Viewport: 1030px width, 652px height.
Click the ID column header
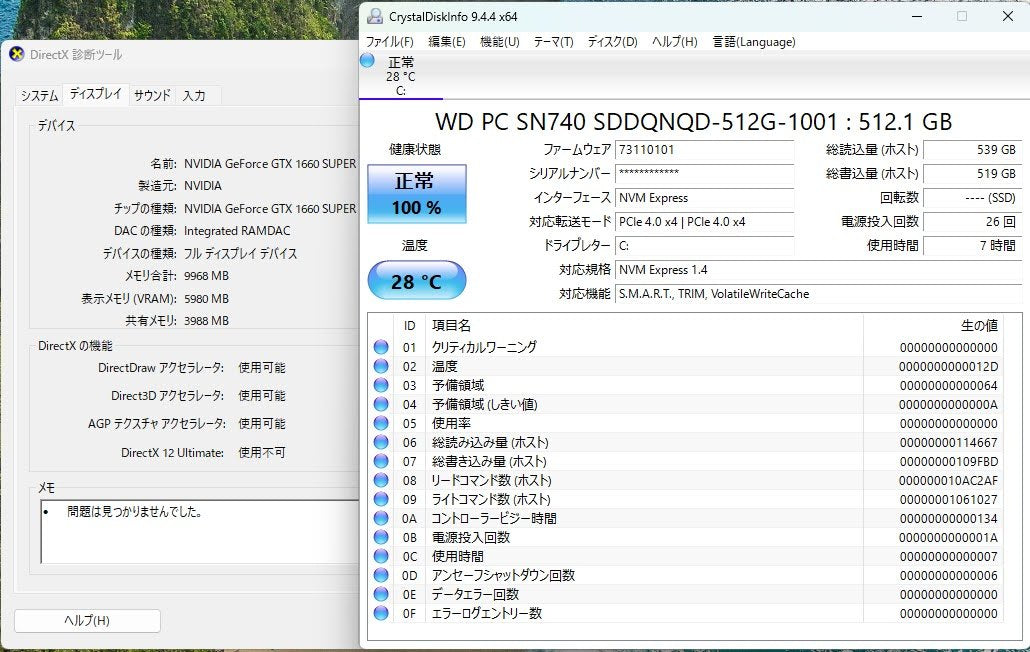coord(409,326)
